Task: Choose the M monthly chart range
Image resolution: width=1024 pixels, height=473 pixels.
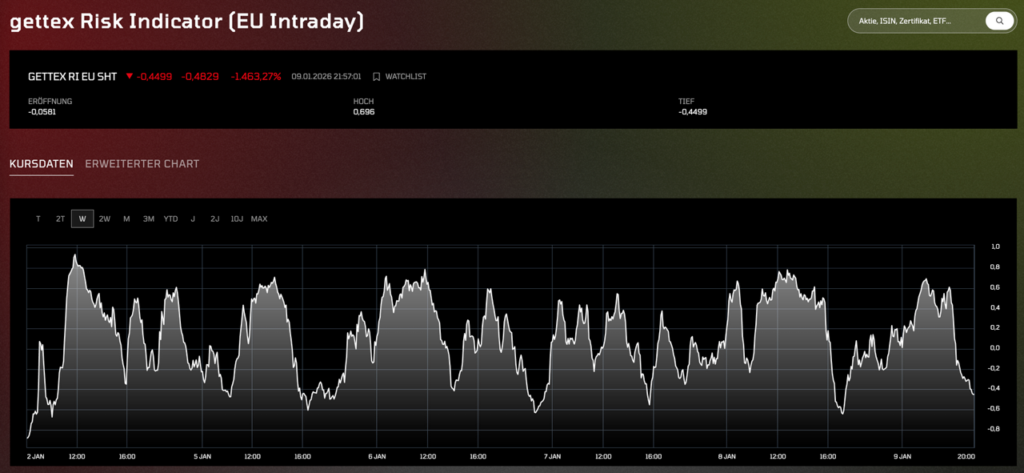Action: (126, 219)
